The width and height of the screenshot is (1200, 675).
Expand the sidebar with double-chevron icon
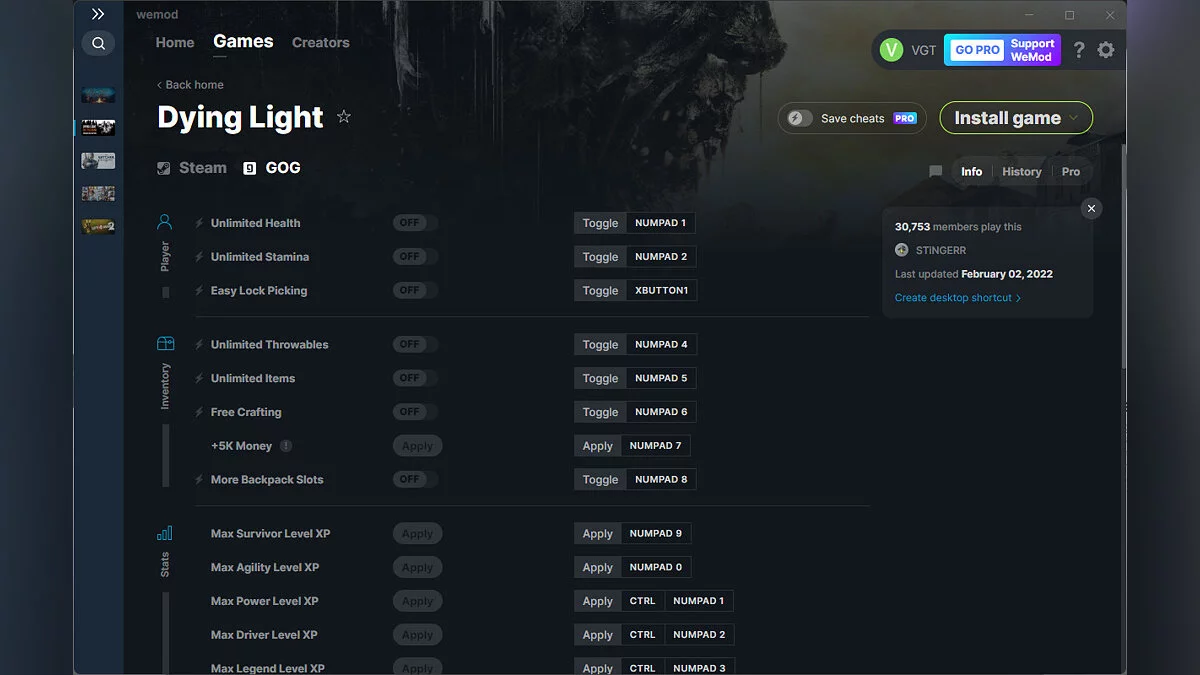[x=98, y=14]
